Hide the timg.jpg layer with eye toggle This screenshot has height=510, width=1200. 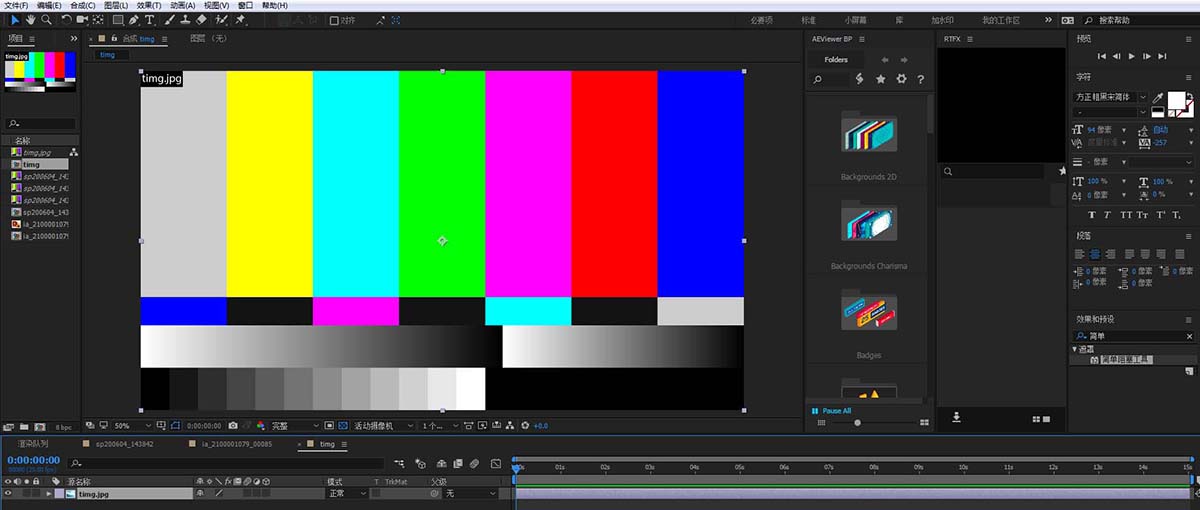pyautogui.click(x=8, y=494)
